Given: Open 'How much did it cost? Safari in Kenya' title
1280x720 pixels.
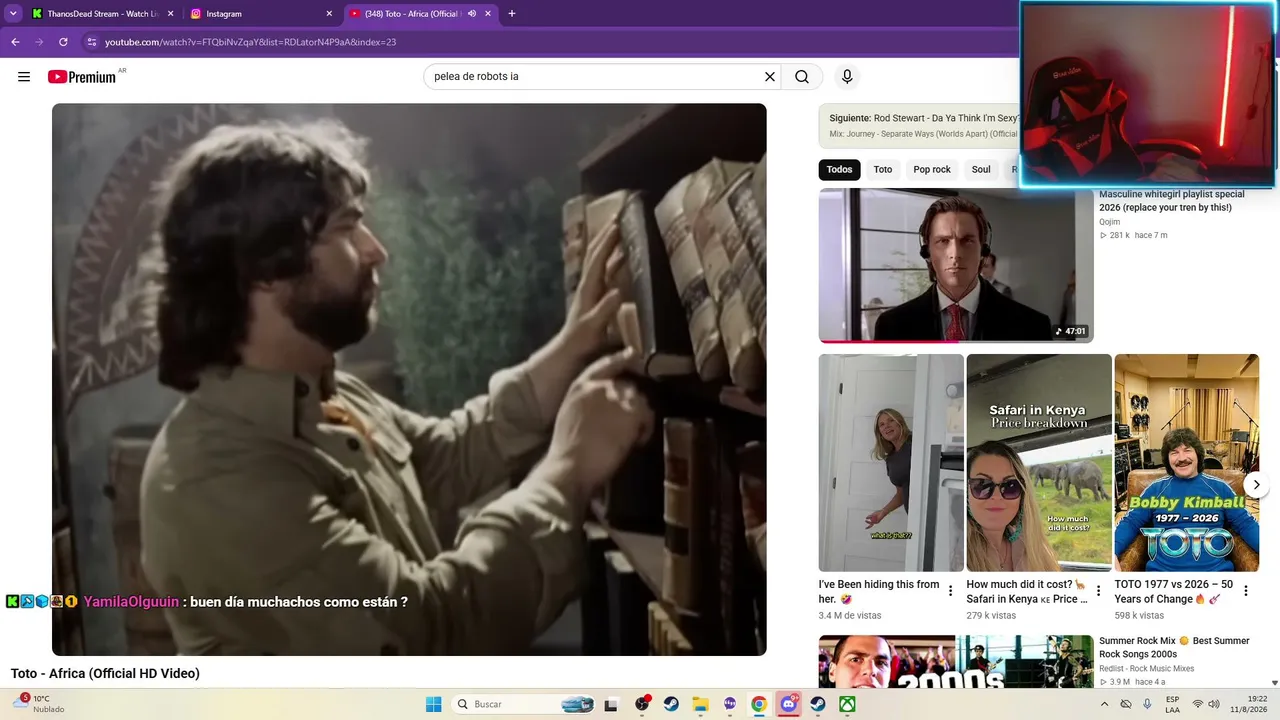Looking at the screenshot, I should pos(1026,591).
